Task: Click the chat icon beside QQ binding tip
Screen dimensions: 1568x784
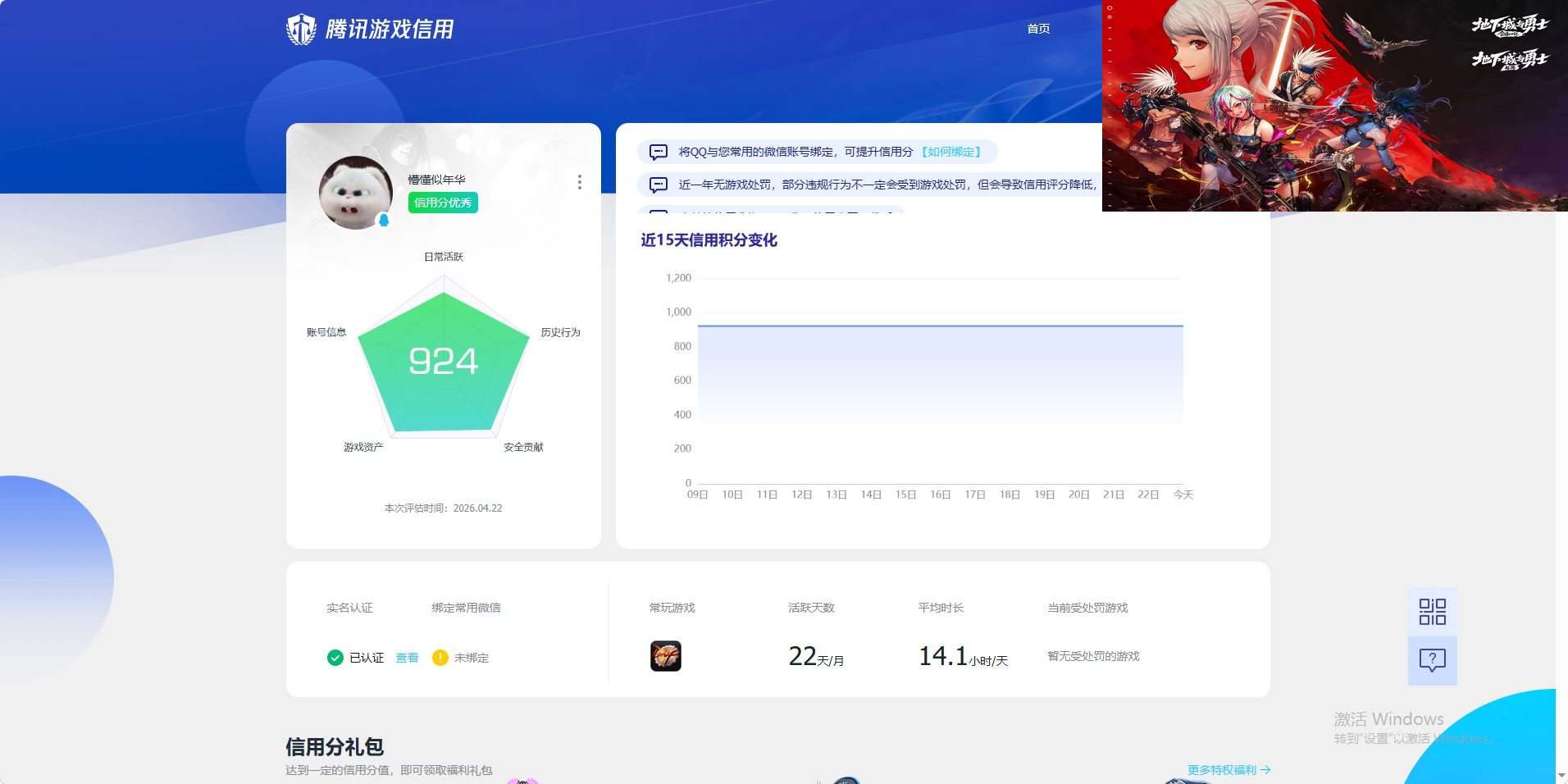Action: (x=659, y=153)
